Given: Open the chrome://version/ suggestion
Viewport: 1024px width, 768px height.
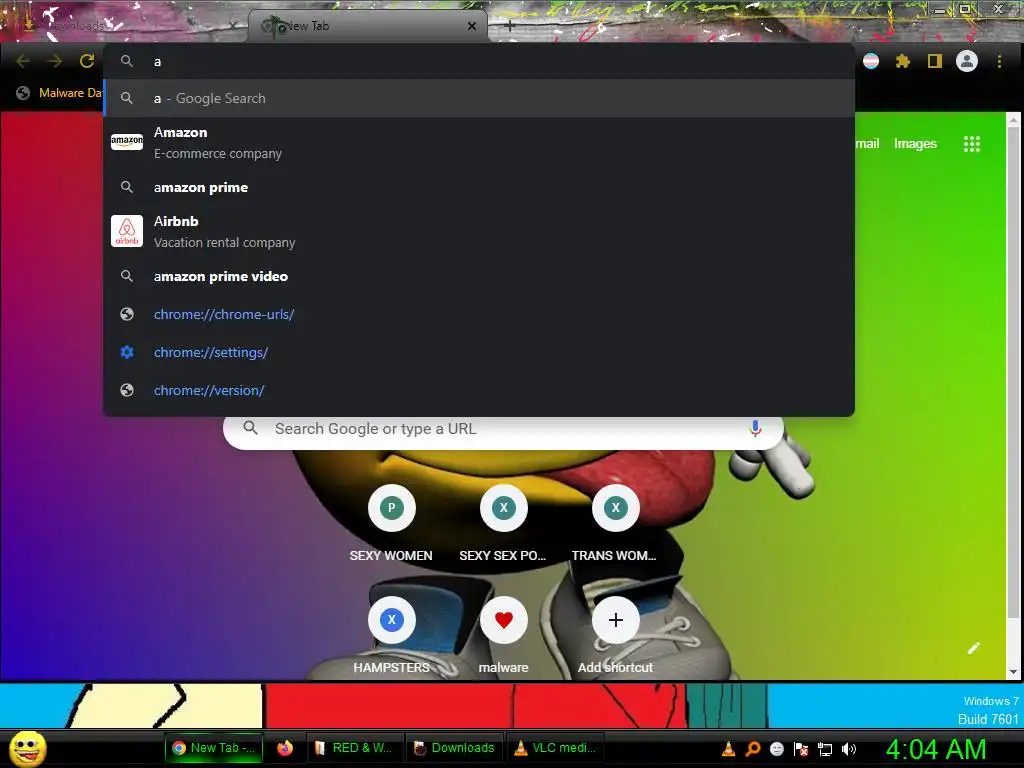Looking at the screenshot, I should click(479, 390).
